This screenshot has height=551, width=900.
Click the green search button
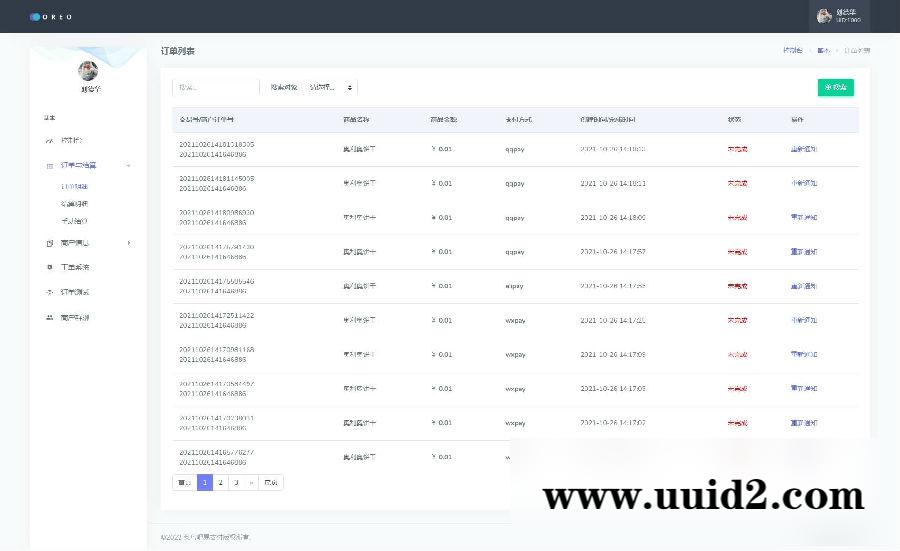pyautogui.click(x=835, y=87)
